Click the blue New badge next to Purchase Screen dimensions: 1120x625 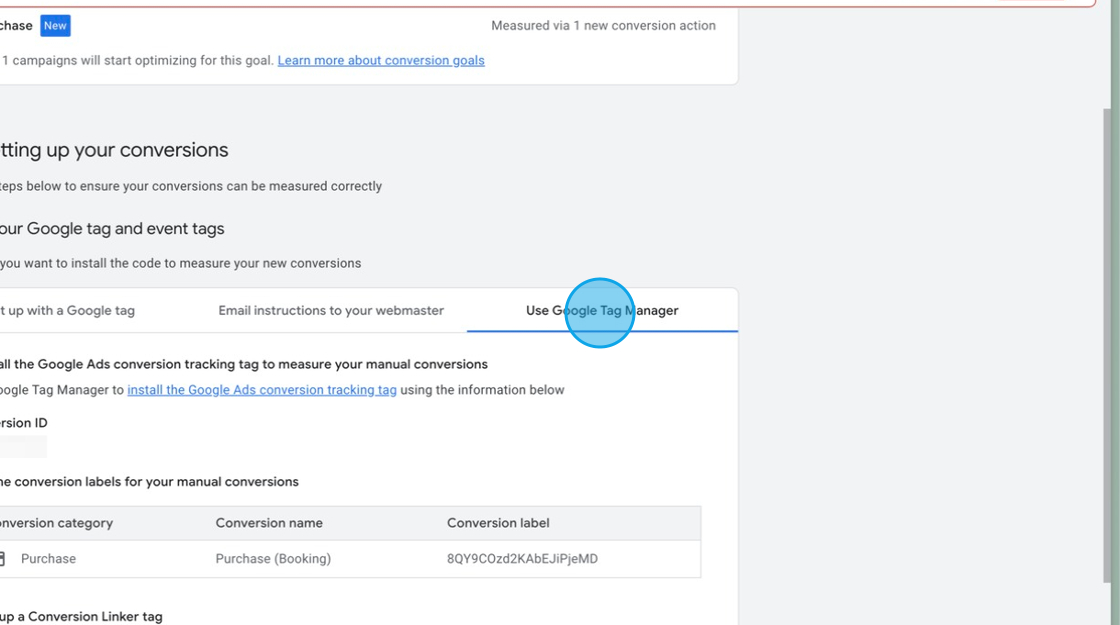[54, 25]
